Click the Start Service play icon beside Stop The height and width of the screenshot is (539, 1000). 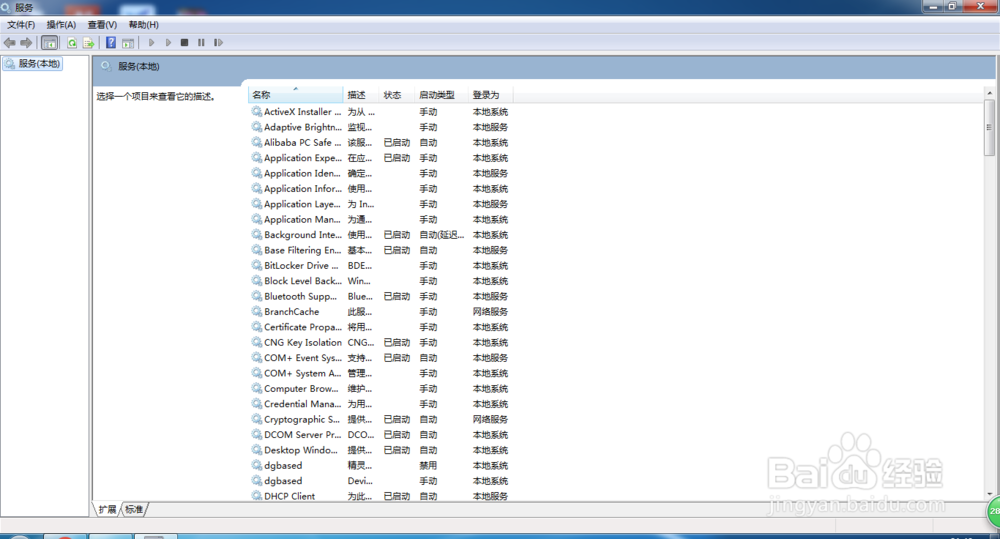pyautogui.click(x=168, y=43)
